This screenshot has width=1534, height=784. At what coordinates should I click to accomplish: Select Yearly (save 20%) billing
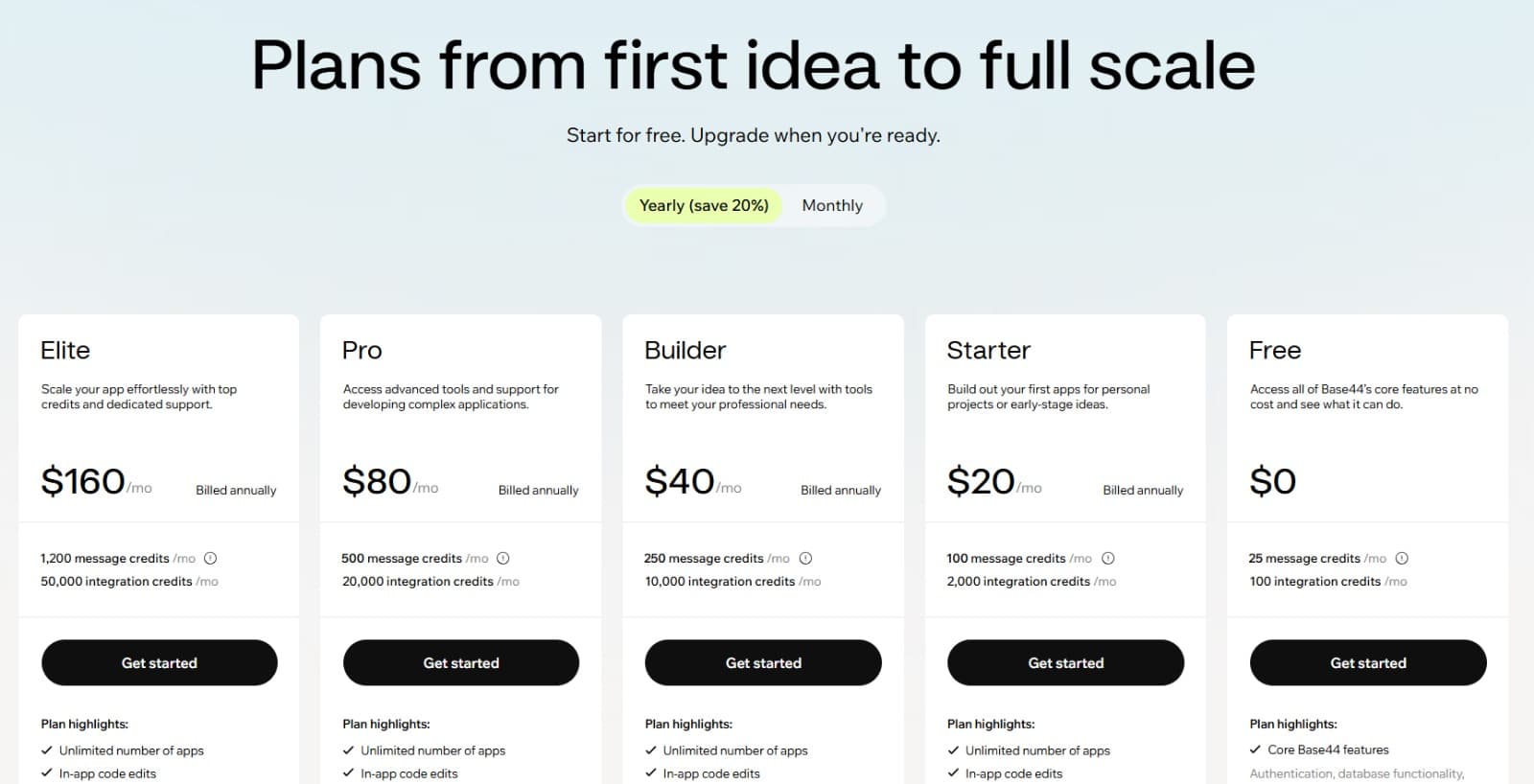[703, 205]
